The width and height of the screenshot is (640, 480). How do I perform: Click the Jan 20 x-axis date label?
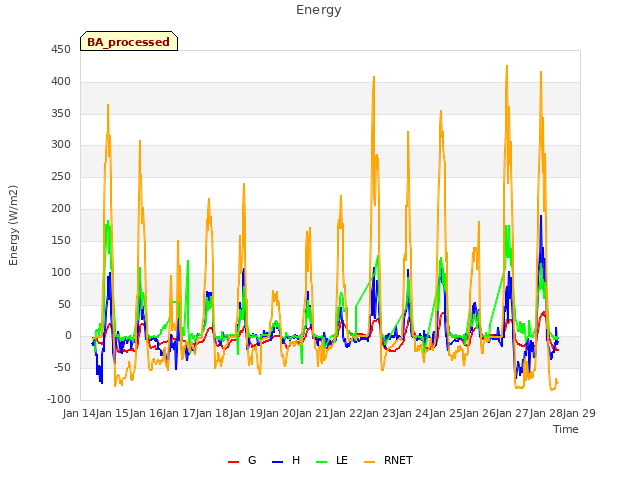[280, 413]
